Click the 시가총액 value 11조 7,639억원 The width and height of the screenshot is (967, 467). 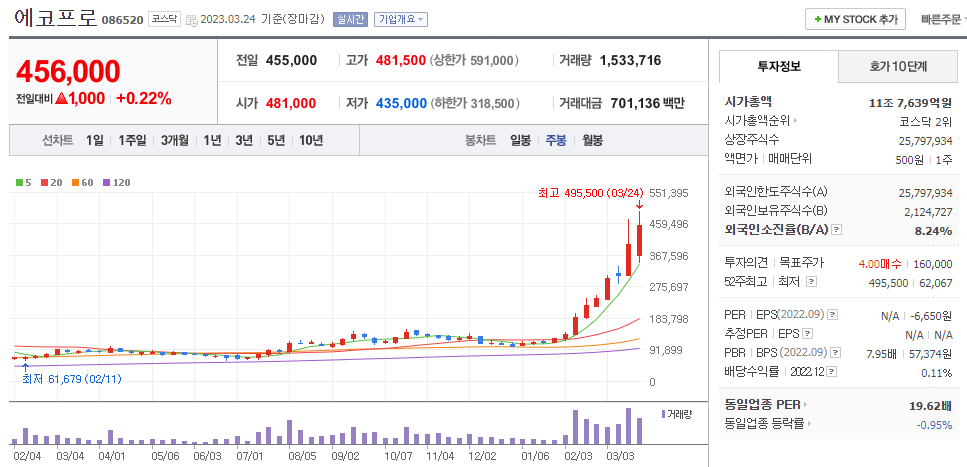[x=910, y=102]
